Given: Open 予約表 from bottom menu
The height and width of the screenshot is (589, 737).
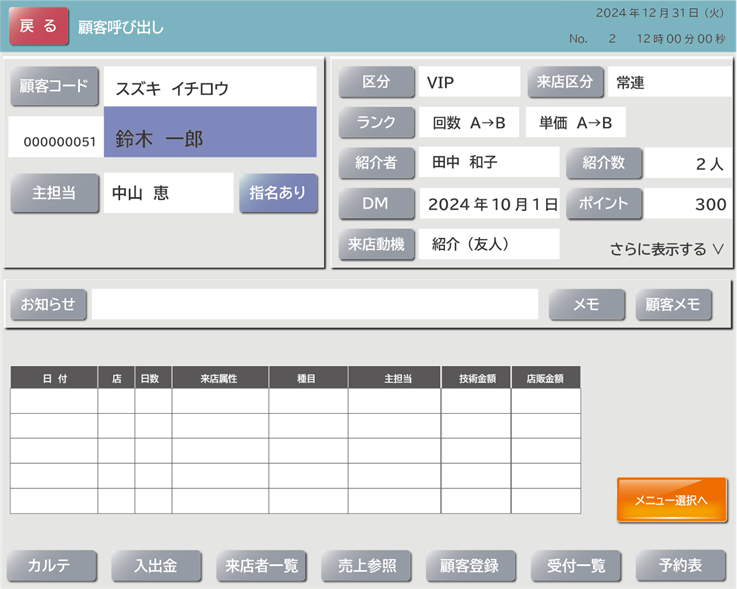Looking at the screenshot, I should coord(681,565).
